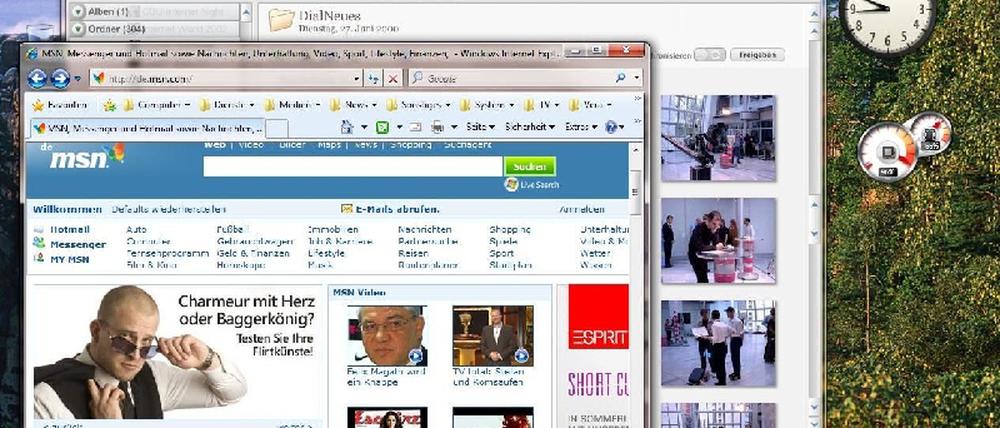Image resolution: width=1000 pixels, height=428 pixels.
Task: Open the Lifestyle link
Action: (x=326, y=253)
